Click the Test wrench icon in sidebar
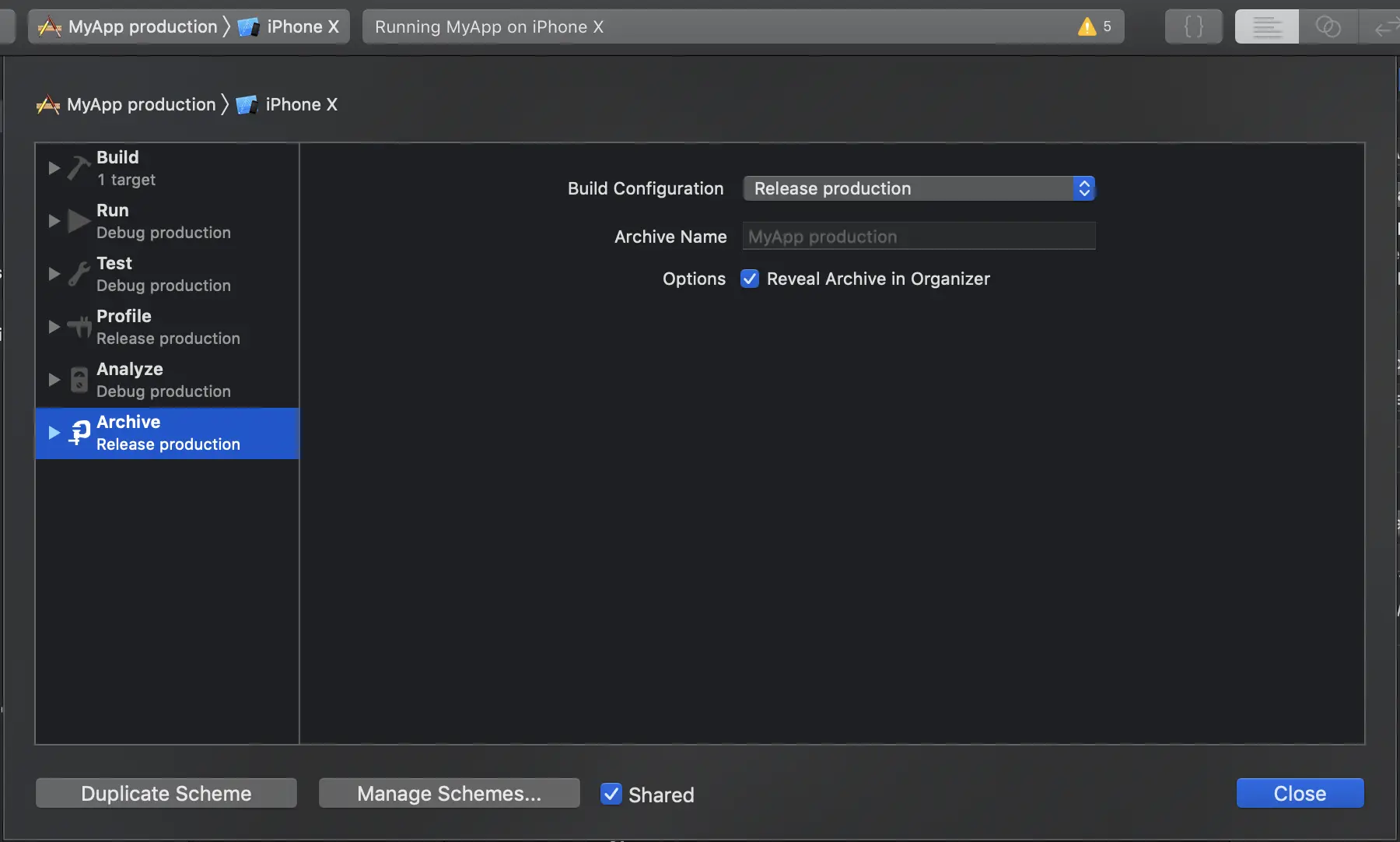 [x=79, y=274]
